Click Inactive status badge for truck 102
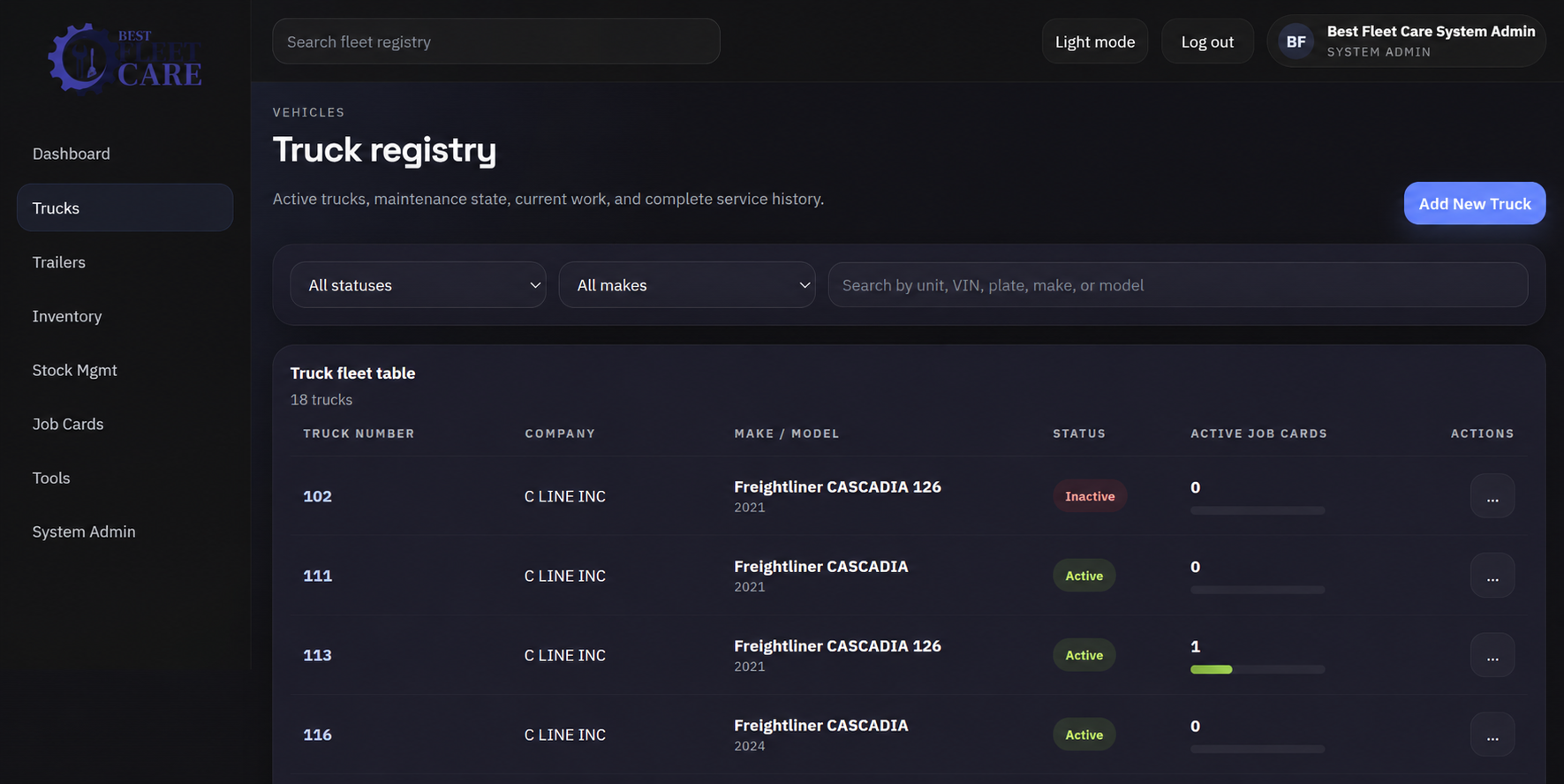The width and height of the screenshot is (1564, 784). click(1090, 496)
